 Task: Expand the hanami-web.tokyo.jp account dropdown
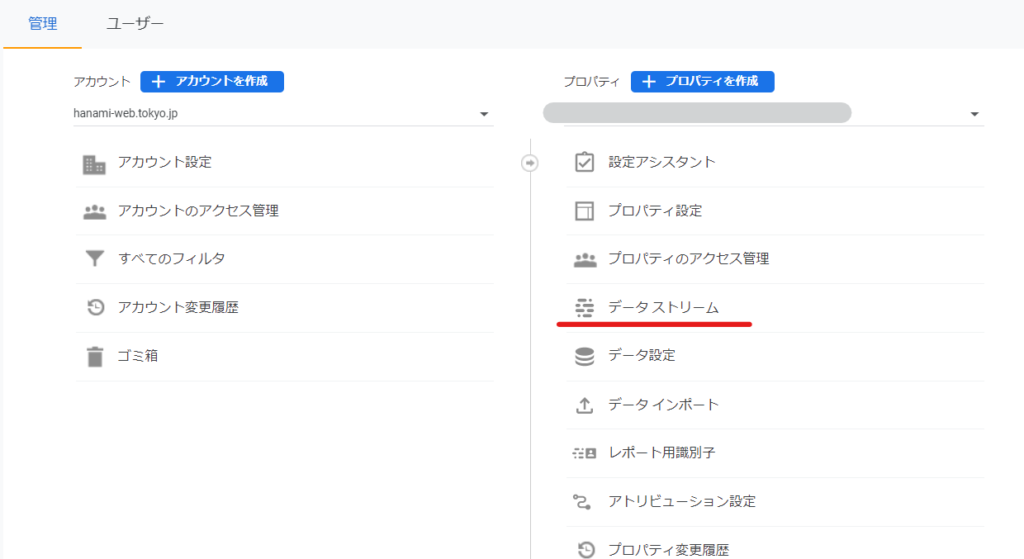pyautogui.click(x=483, y=114)
